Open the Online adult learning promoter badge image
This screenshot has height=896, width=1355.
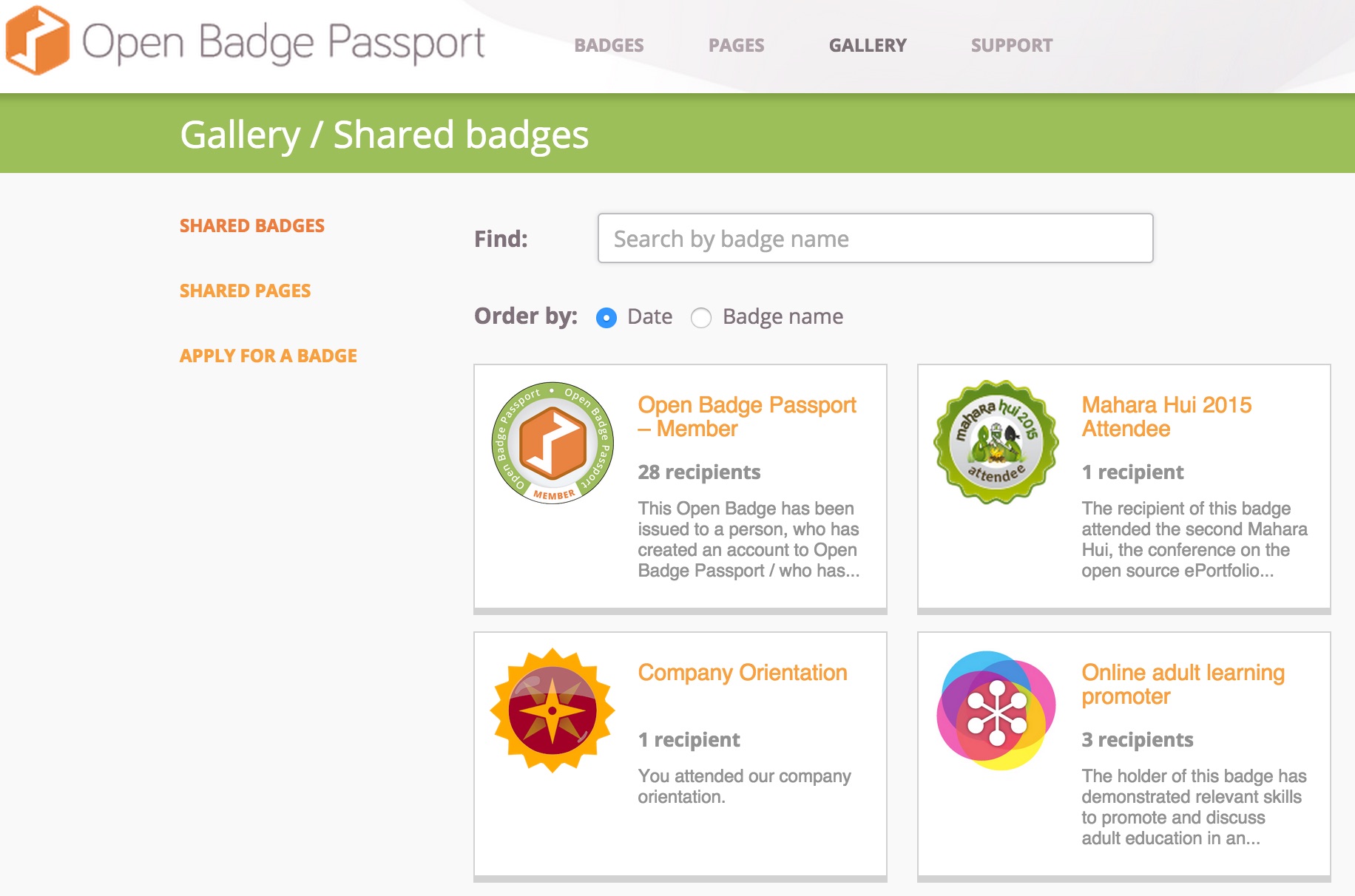coord(996,710)
